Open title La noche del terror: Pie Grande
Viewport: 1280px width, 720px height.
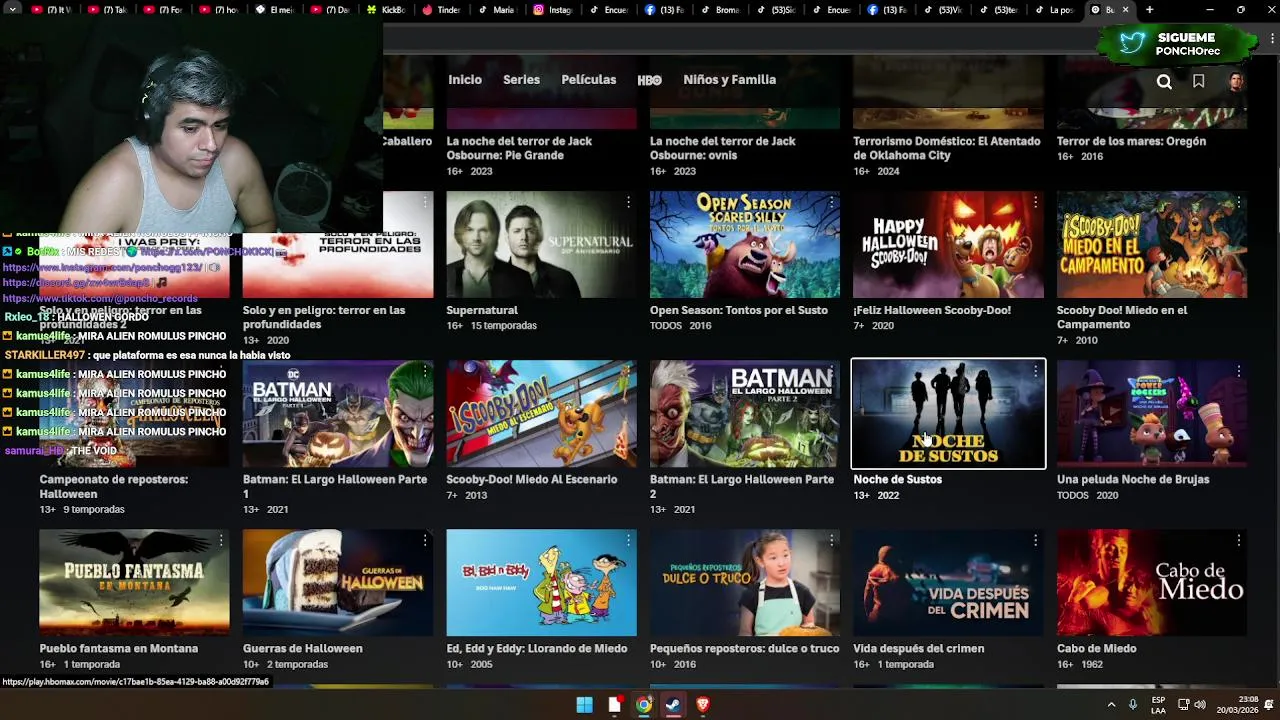tap(519, 148)
